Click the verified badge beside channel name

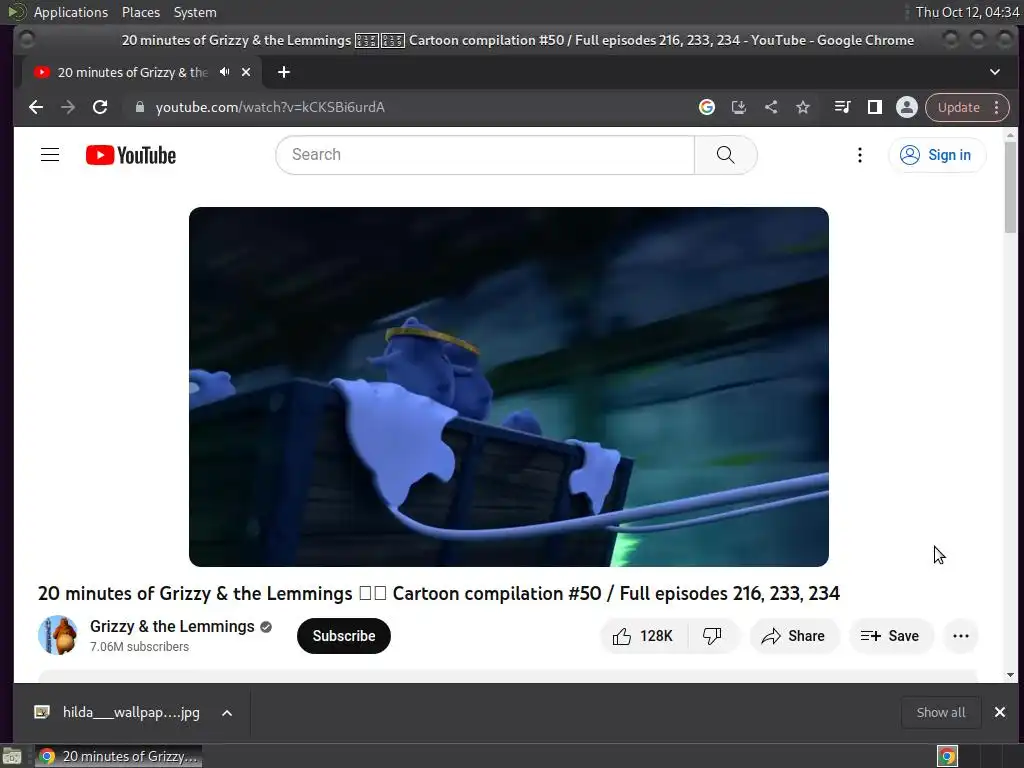(266, 627)
